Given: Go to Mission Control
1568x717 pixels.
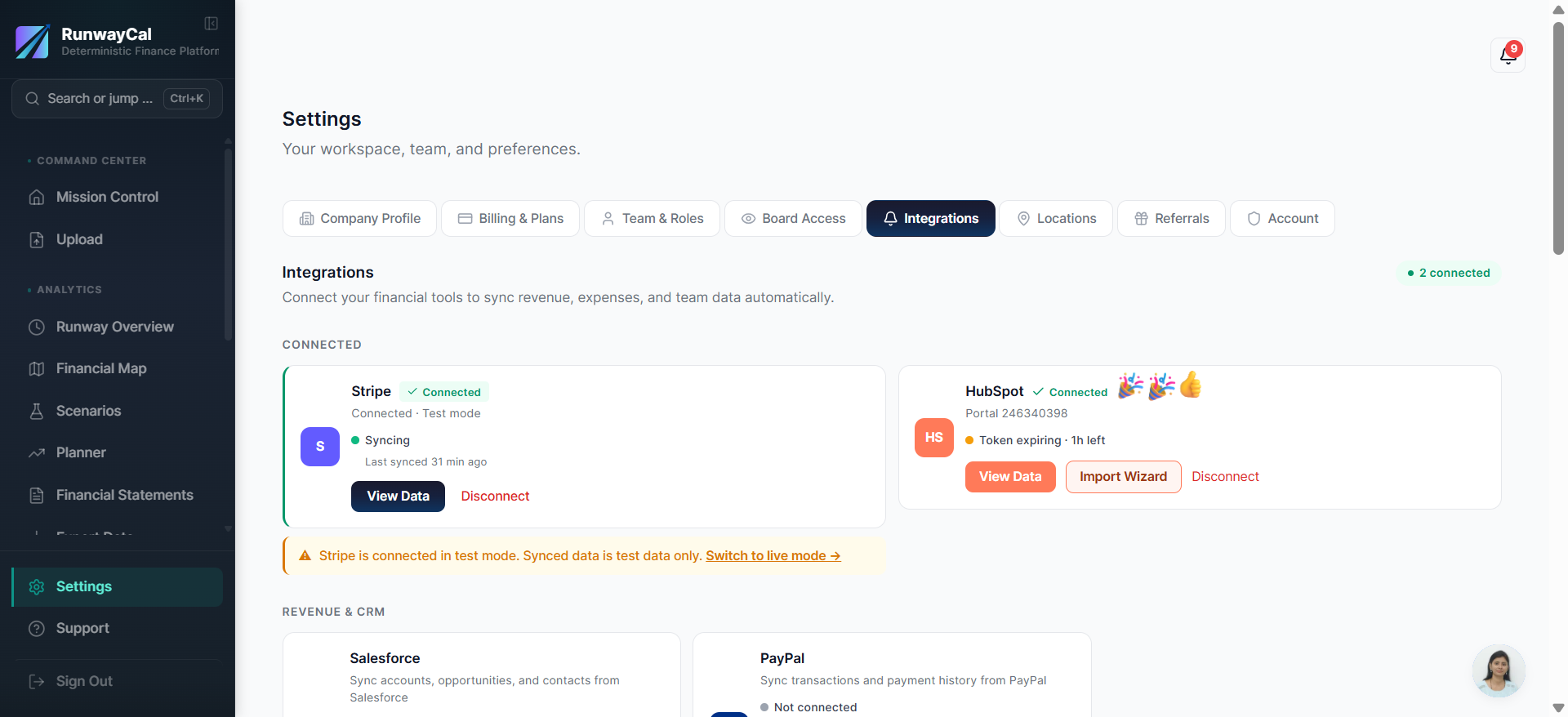Looking at the screenshot, I should [117, 198].
